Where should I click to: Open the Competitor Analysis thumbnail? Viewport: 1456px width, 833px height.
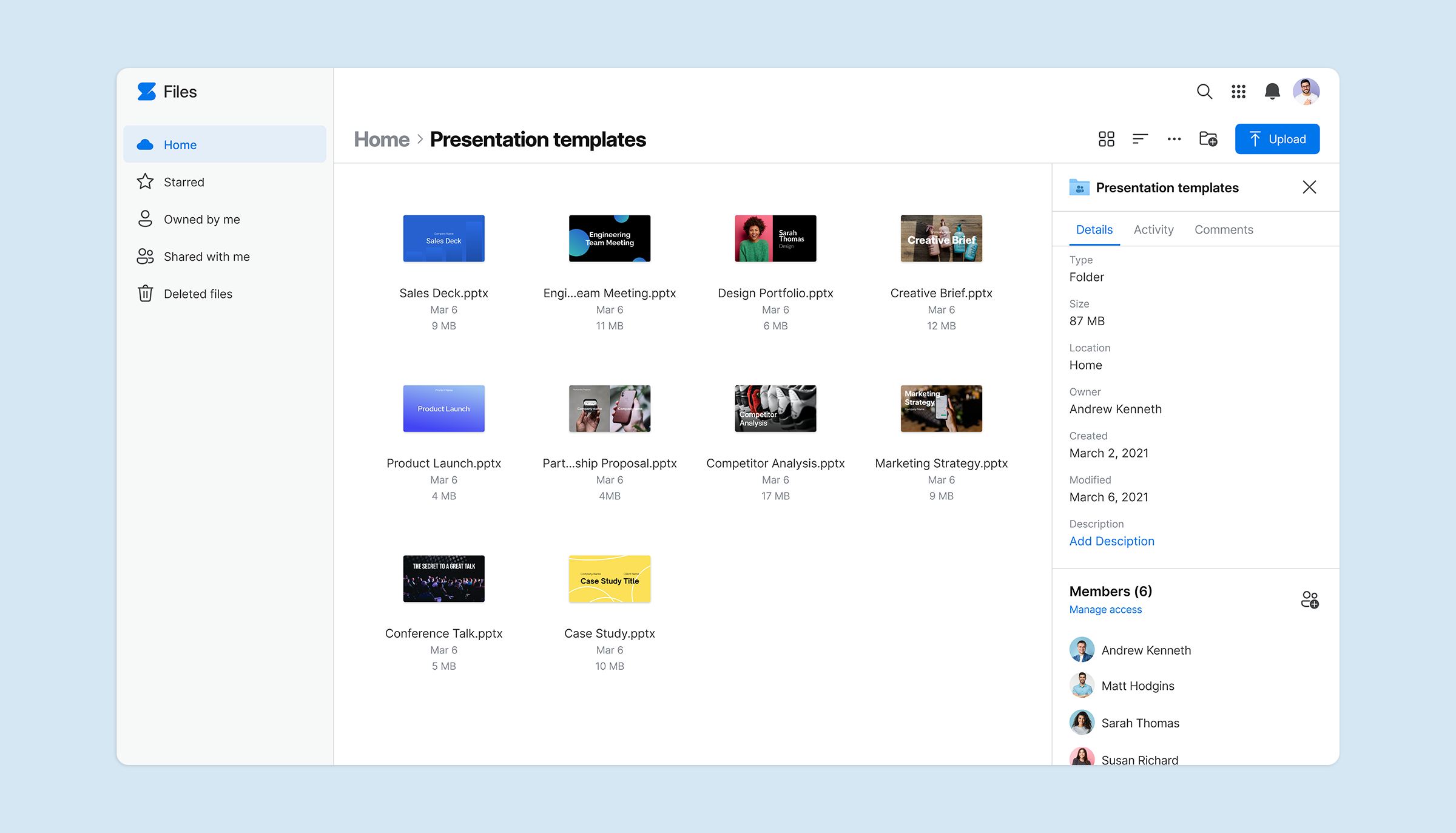click(x=775, y=408)
